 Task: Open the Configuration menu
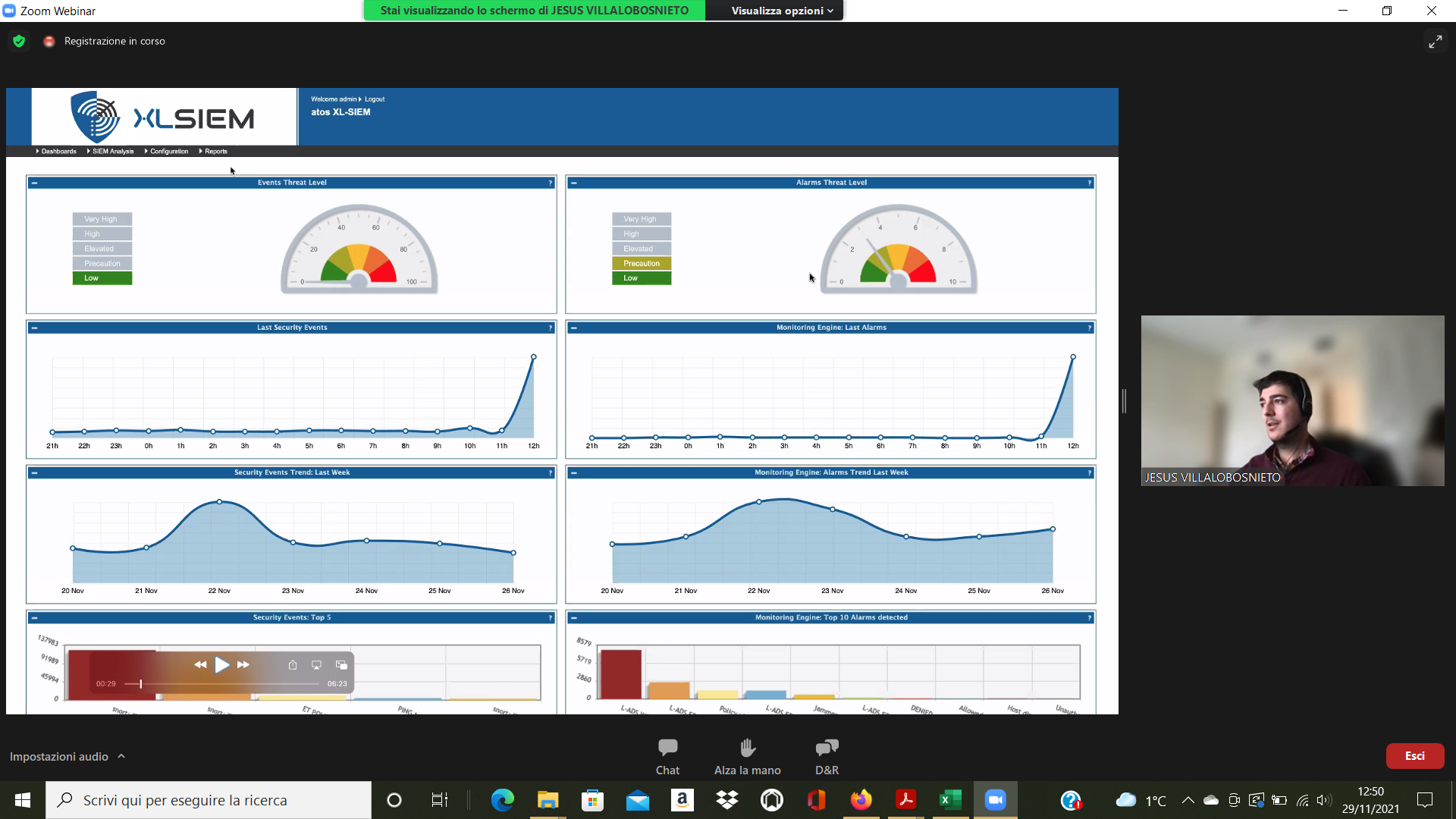point(168,152)
